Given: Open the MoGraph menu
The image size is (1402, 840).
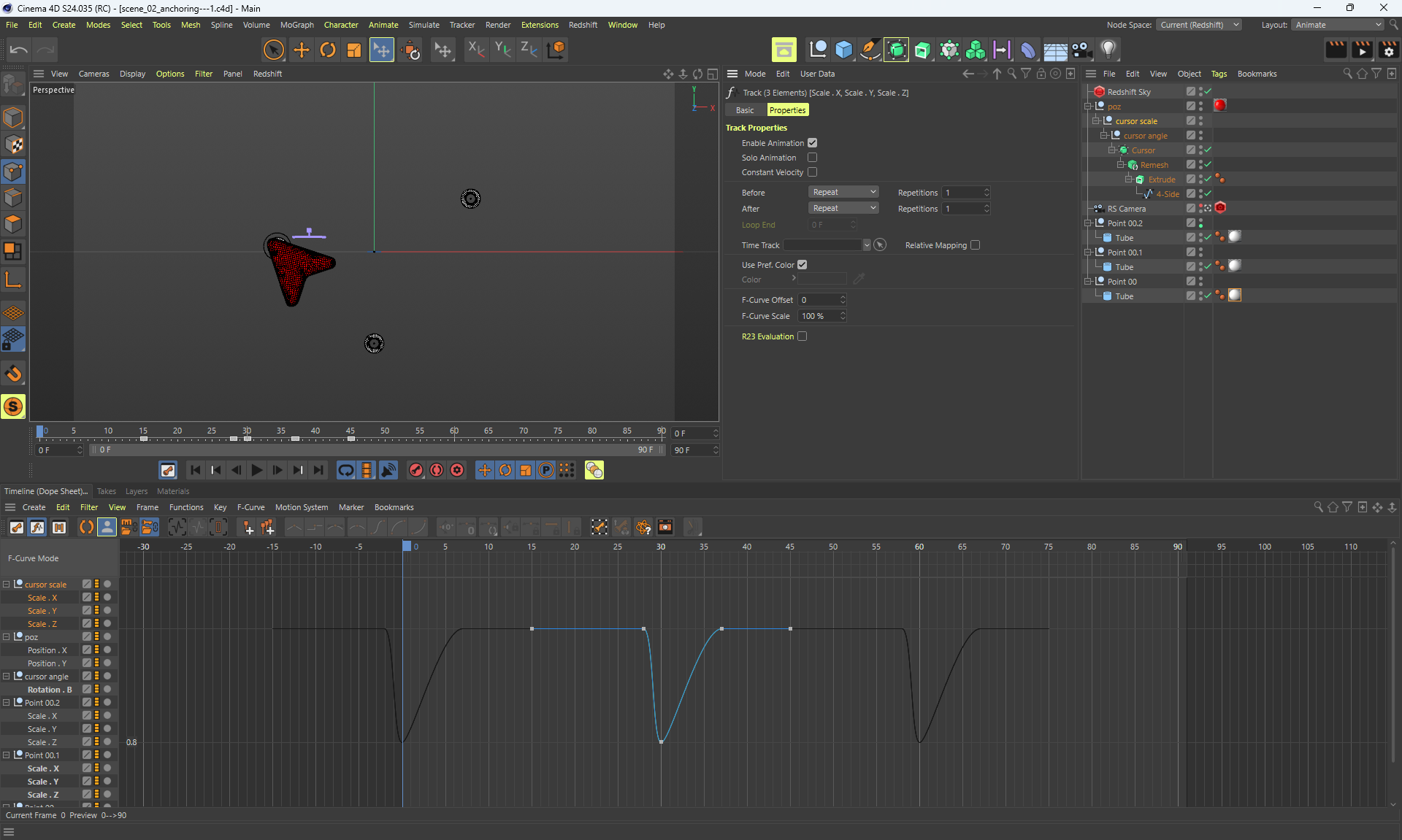Looking at the screenshot, I should point(296,25).
